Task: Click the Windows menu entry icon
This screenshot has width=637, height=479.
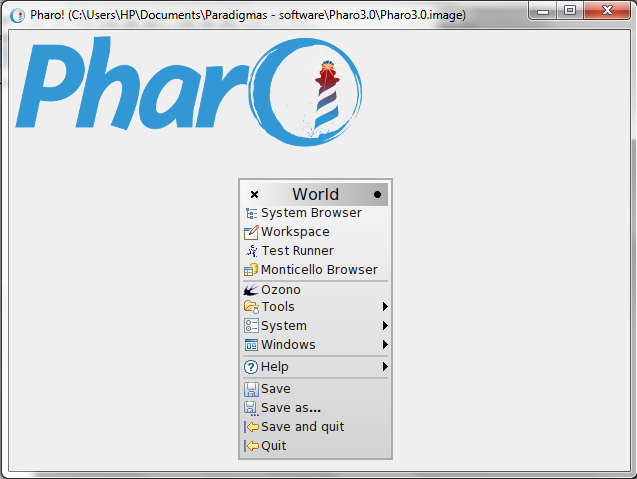Action: tap(251, 345)
